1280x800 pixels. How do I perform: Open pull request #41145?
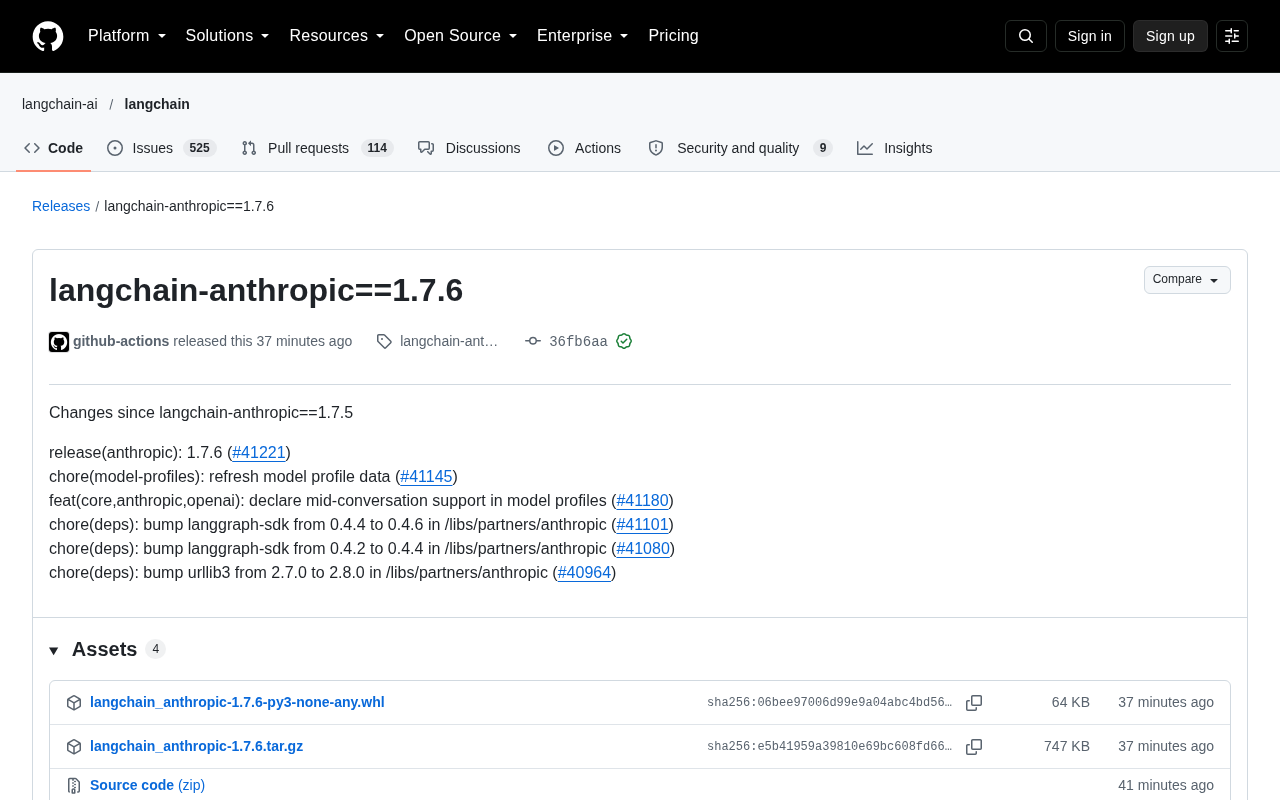click(426, 477)
